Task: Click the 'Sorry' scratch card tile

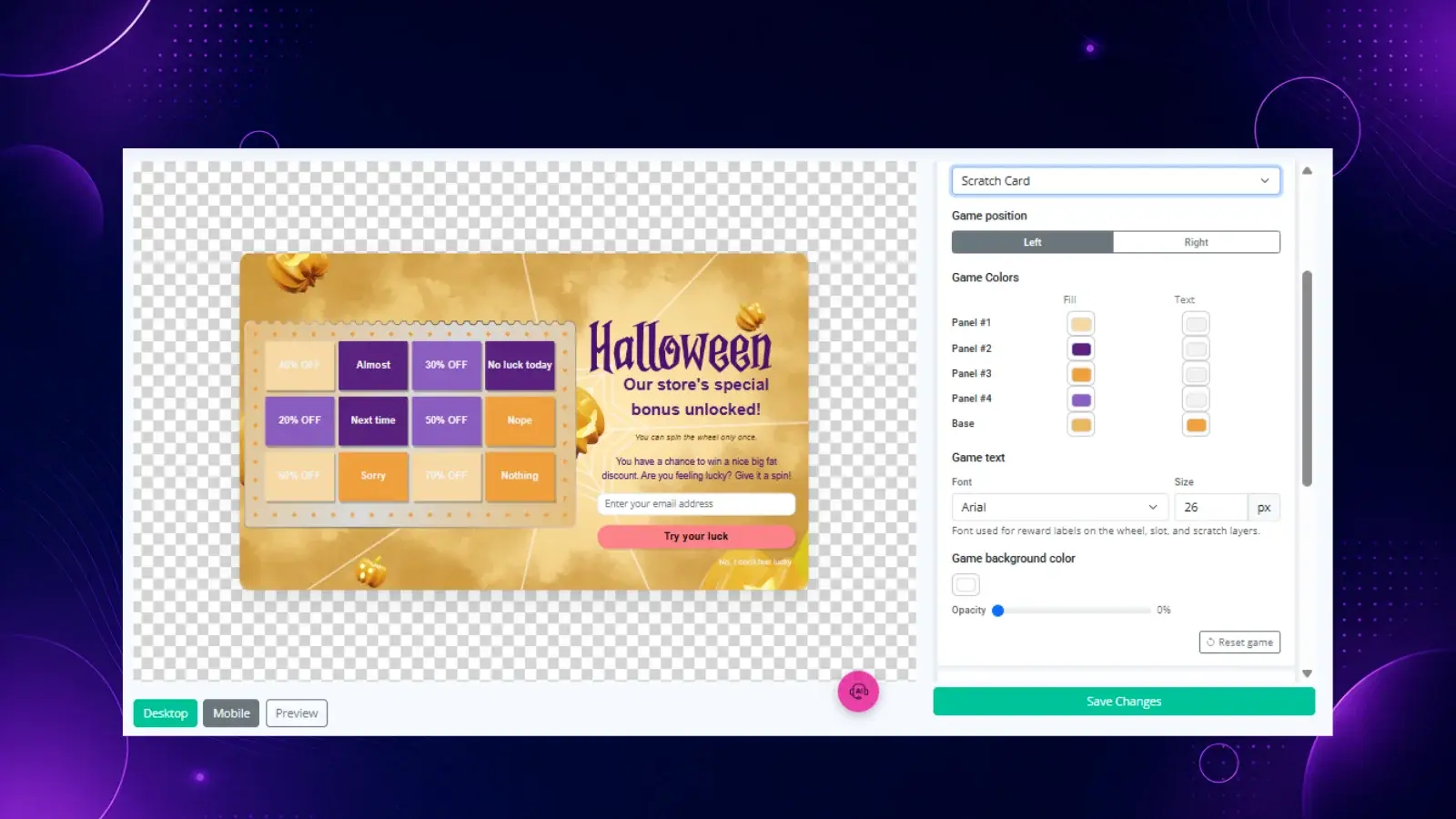Action: [x=373, y=476]
